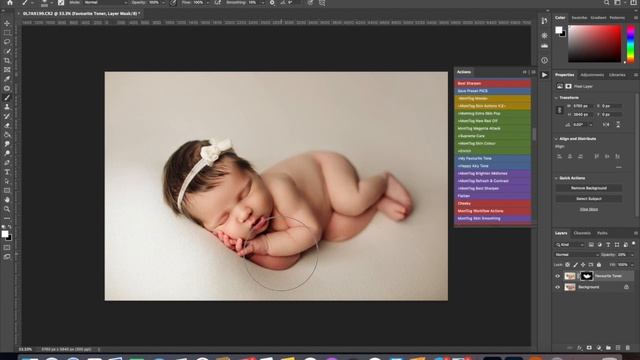Run the Best Sharpen action button
Screen dimensions: 640x360
click(x=493, y=83)
